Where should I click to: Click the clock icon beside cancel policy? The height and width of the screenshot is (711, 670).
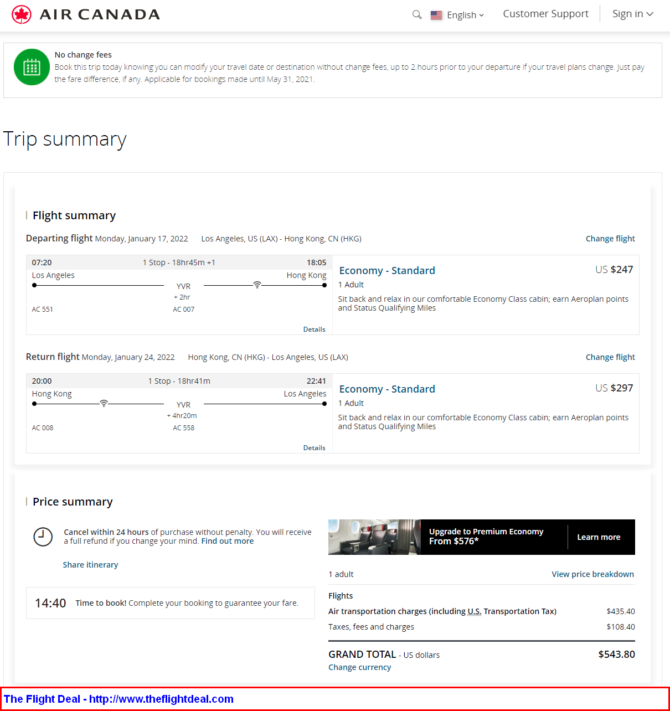click(43, 537)
